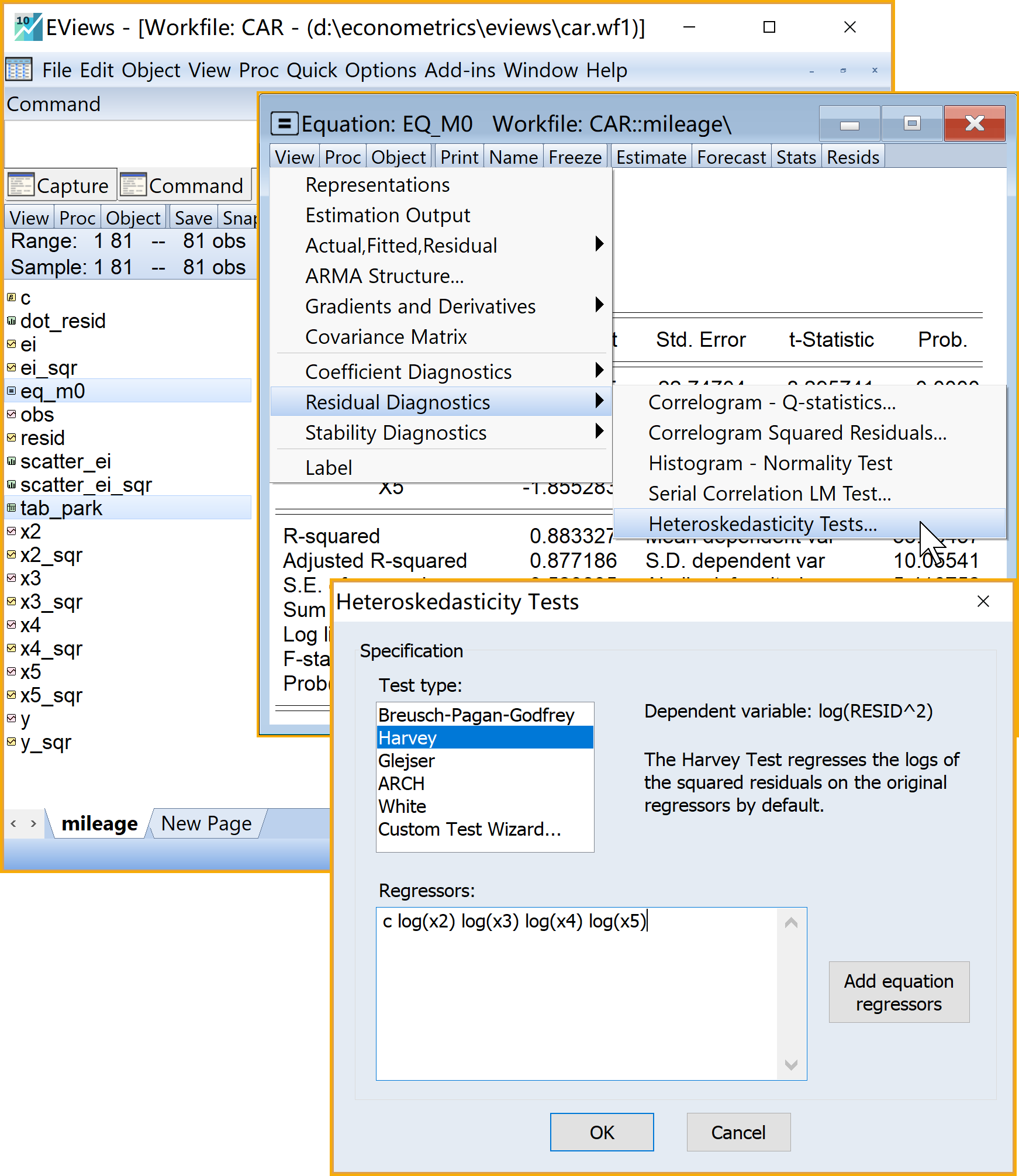The image size is (1019, 1176).
Task: Click the coefficient vector c icon
Action: coord(11,297)
